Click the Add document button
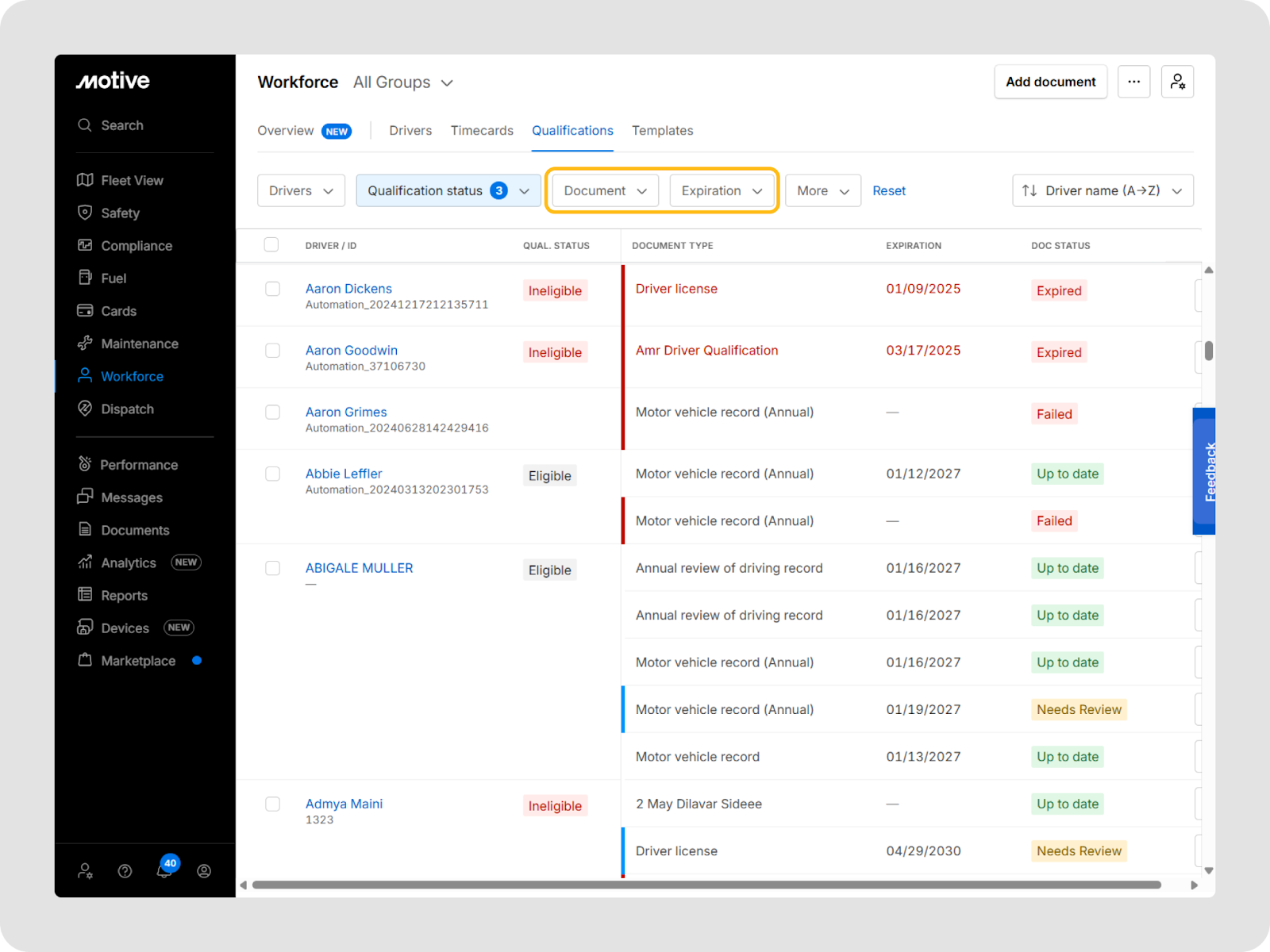Viewport: 1270px width, 952px height. click(1050, 82)
